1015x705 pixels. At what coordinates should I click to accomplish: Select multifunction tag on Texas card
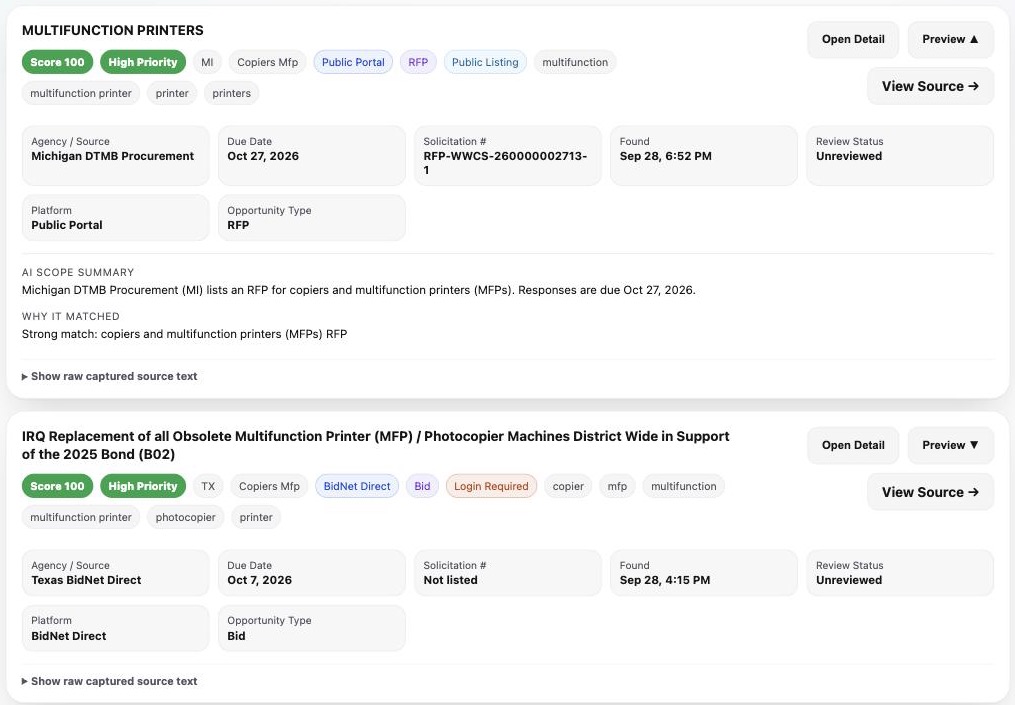684,486
